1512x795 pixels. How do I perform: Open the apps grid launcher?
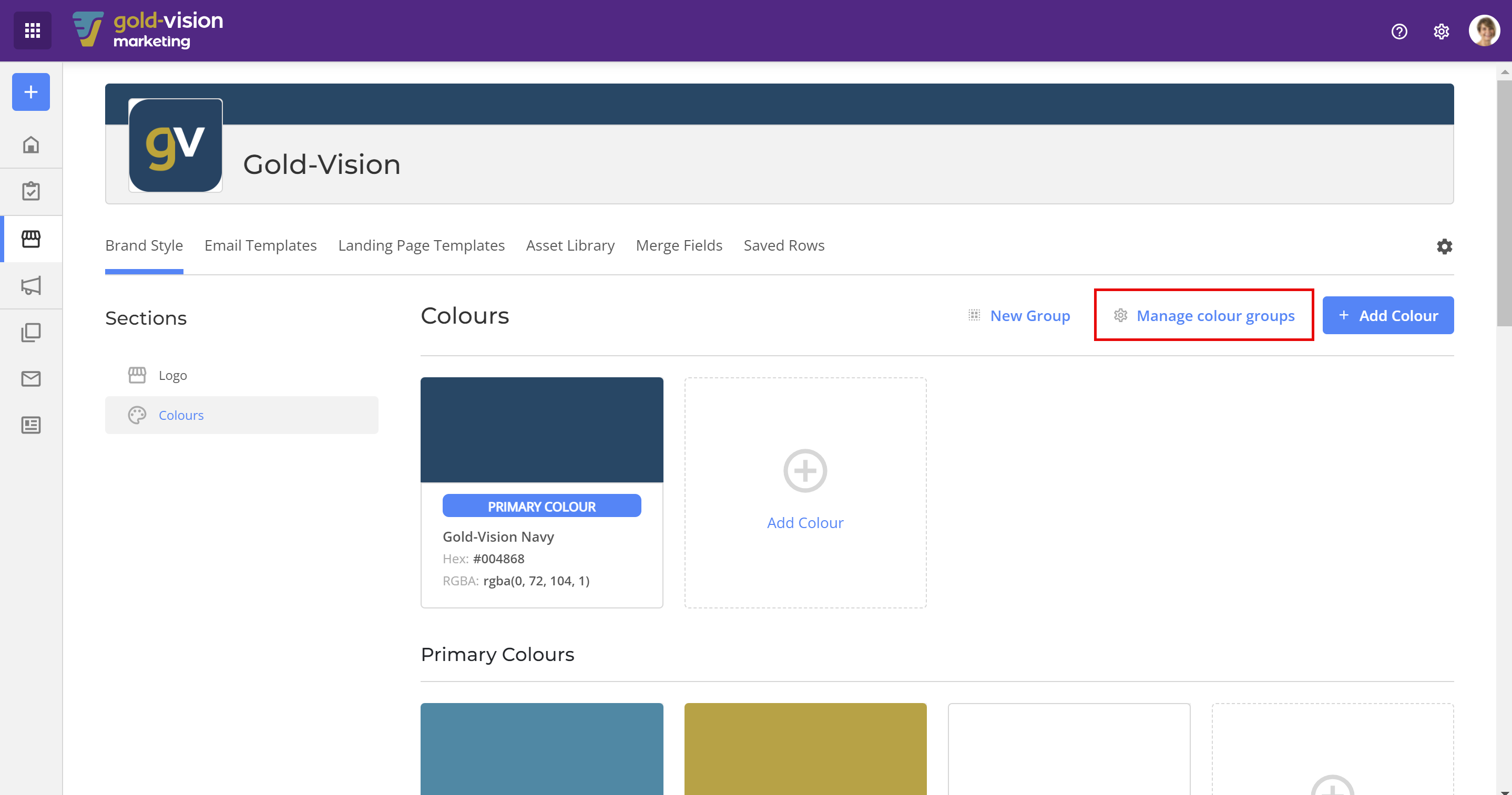pos(32,30)
